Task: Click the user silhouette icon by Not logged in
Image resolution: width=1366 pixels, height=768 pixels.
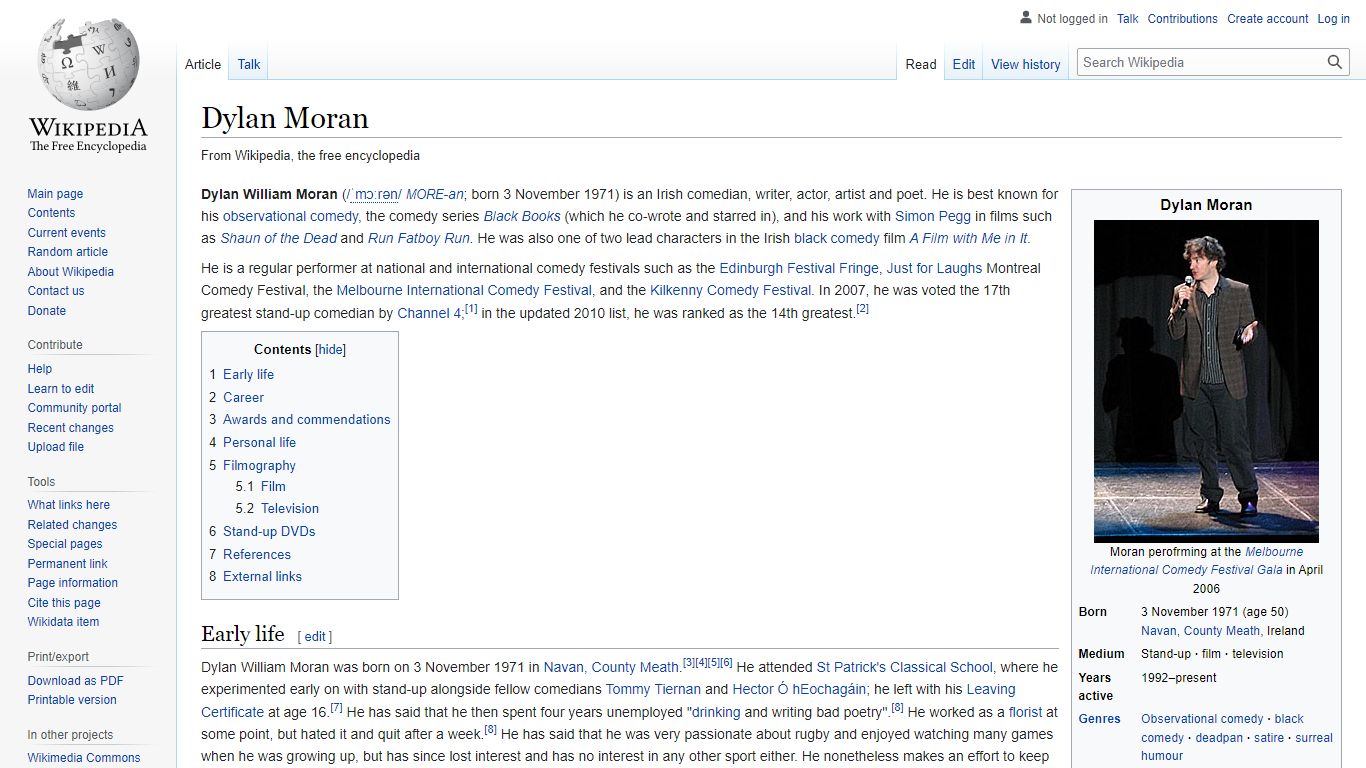Action: tap(1025, 18)
